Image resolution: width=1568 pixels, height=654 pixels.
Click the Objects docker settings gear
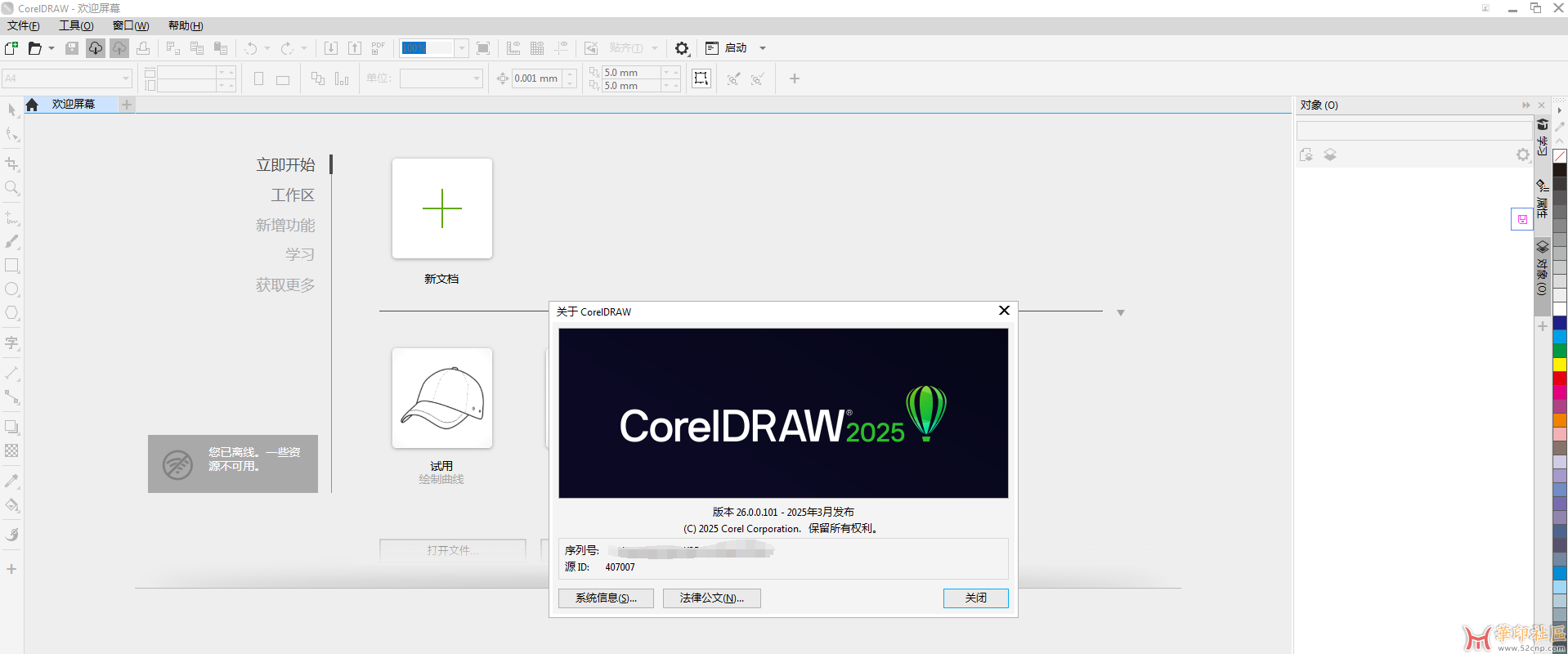(1522, 155)
